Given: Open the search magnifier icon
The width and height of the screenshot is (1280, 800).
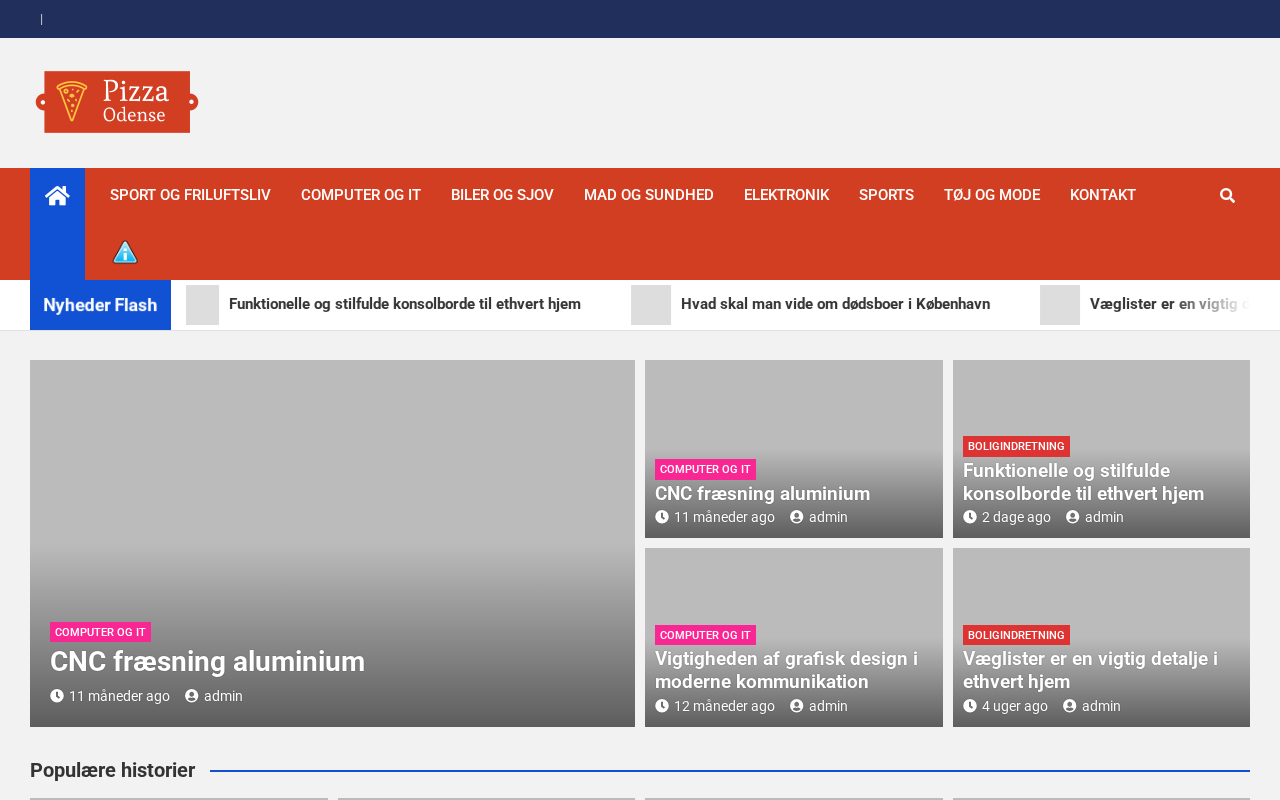Looking at the screenshot, I should coord(1227,196).
